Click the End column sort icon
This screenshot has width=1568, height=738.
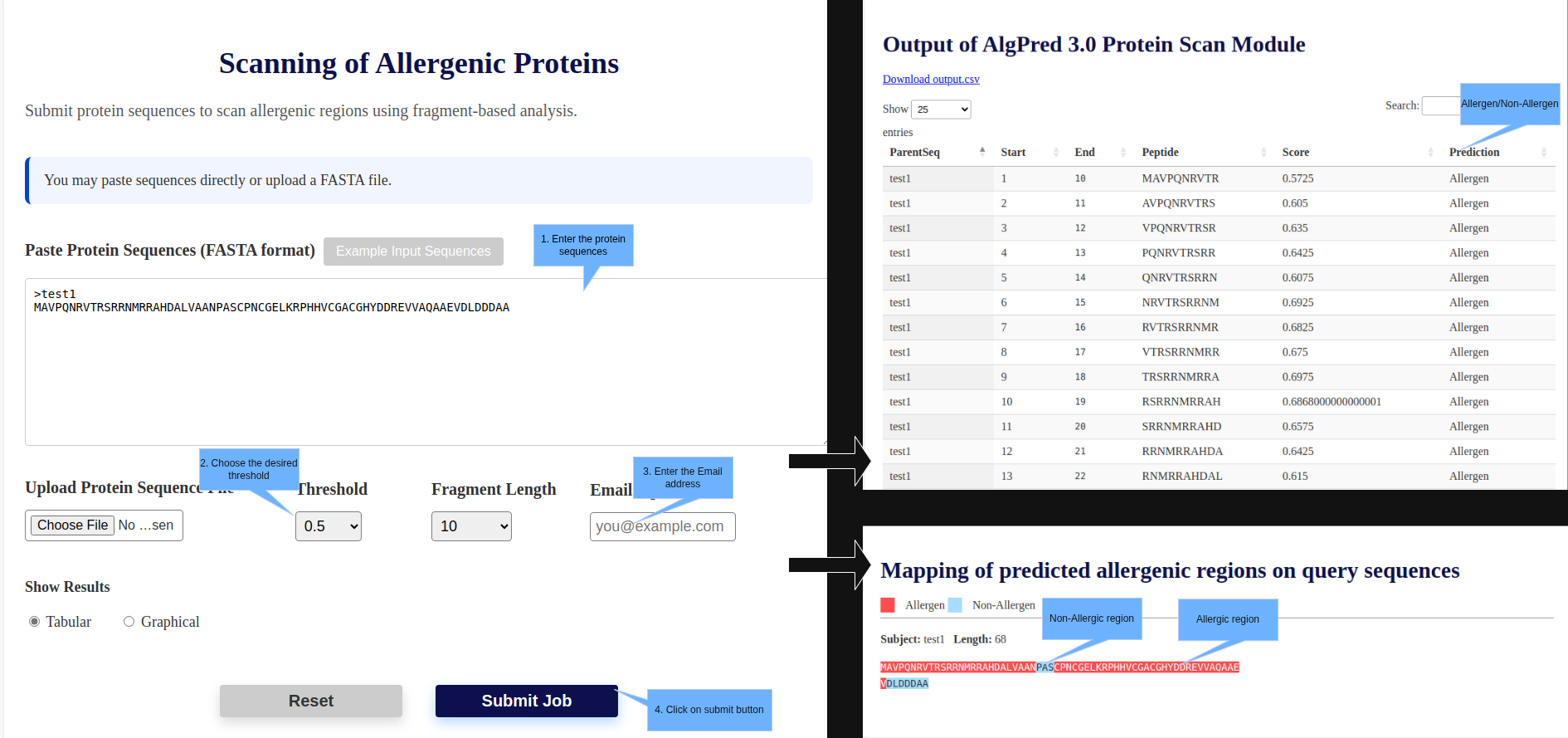click(x=1122, y=152)
